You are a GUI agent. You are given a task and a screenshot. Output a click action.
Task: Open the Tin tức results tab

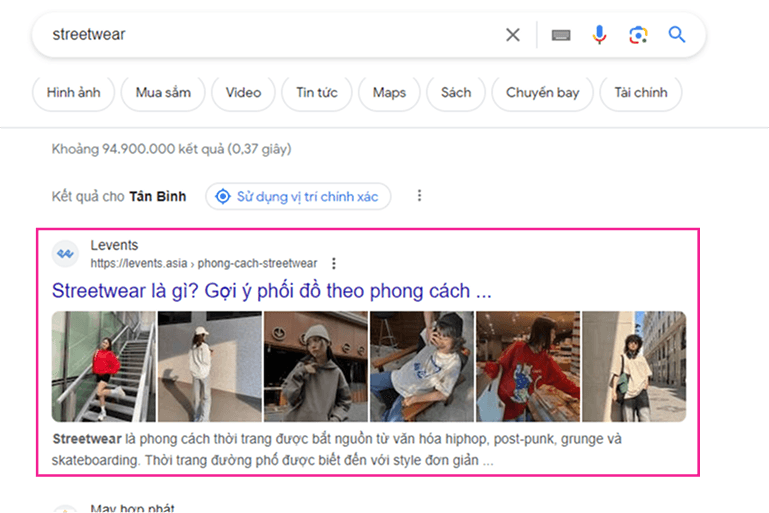pyautogui.click(x=316, y=93)
